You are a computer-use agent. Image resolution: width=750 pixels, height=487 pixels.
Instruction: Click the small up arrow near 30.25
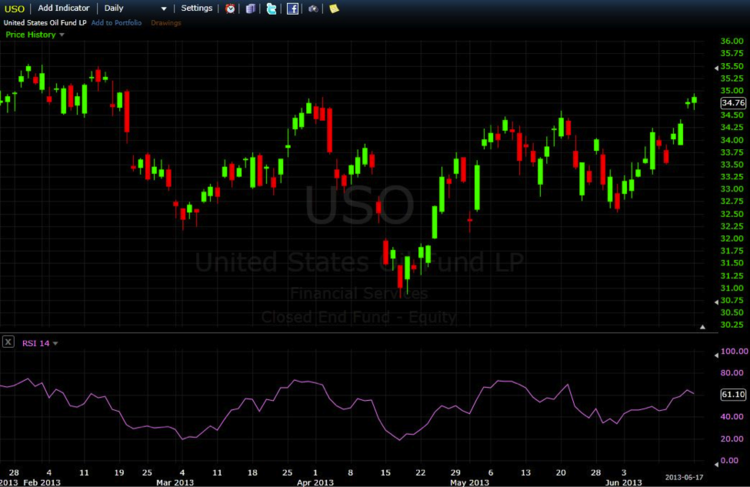pyautogui.click(x=703, y=326)
